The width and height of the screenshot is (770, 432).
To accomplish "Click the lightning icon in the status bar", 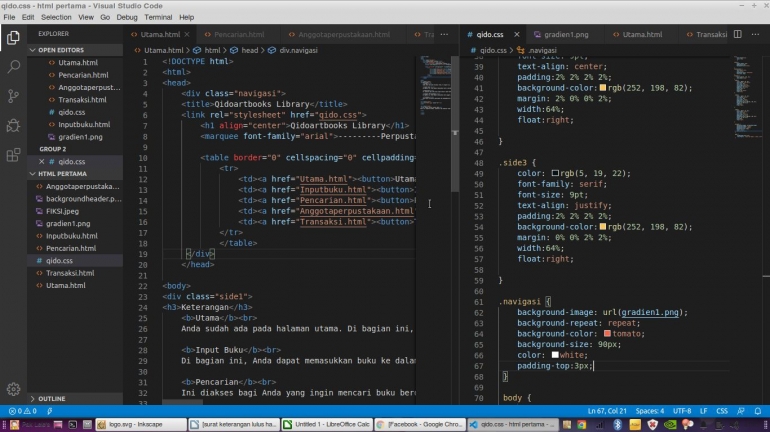I will [50, 411].
